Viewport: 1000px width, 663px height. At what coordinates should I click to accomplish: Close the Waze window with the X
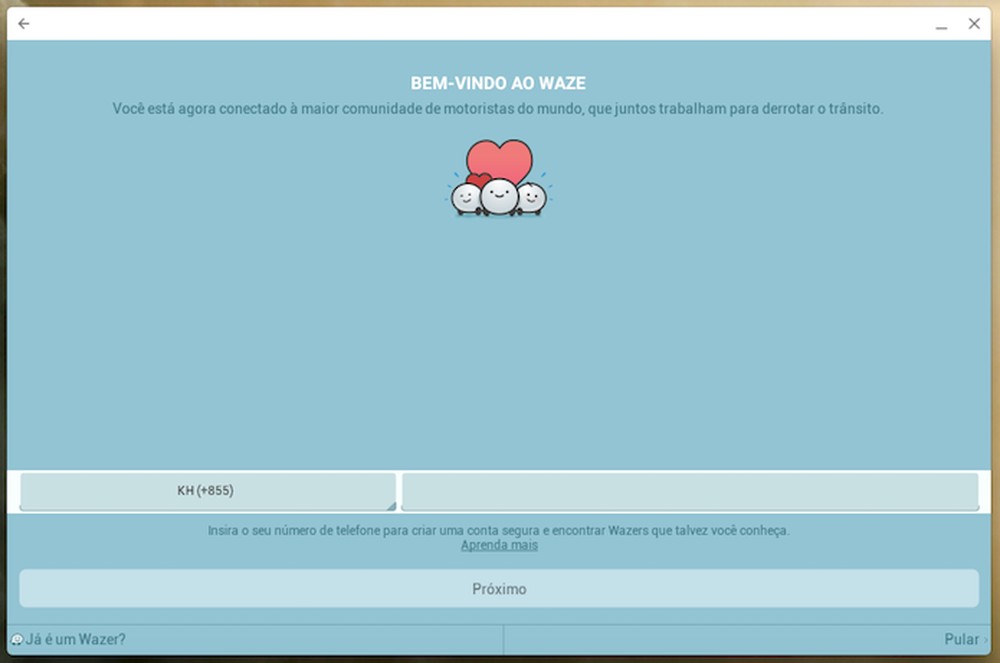(x=975, y=23)
